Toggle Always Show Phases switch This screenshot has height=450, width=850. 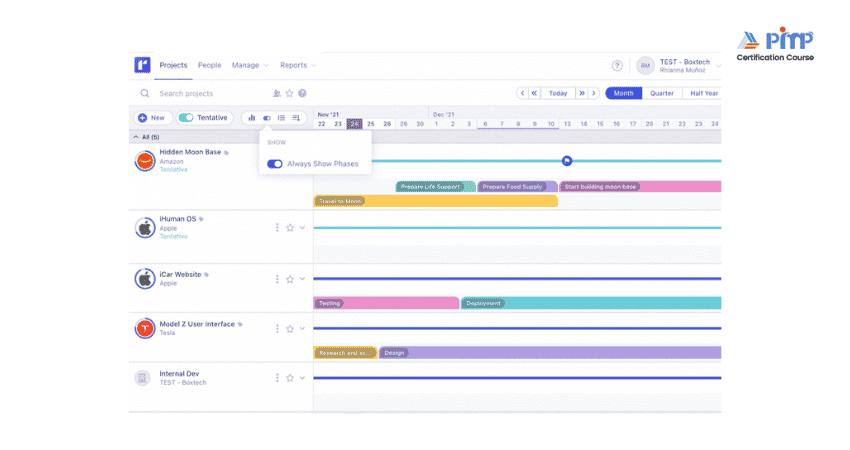(275, 164)
